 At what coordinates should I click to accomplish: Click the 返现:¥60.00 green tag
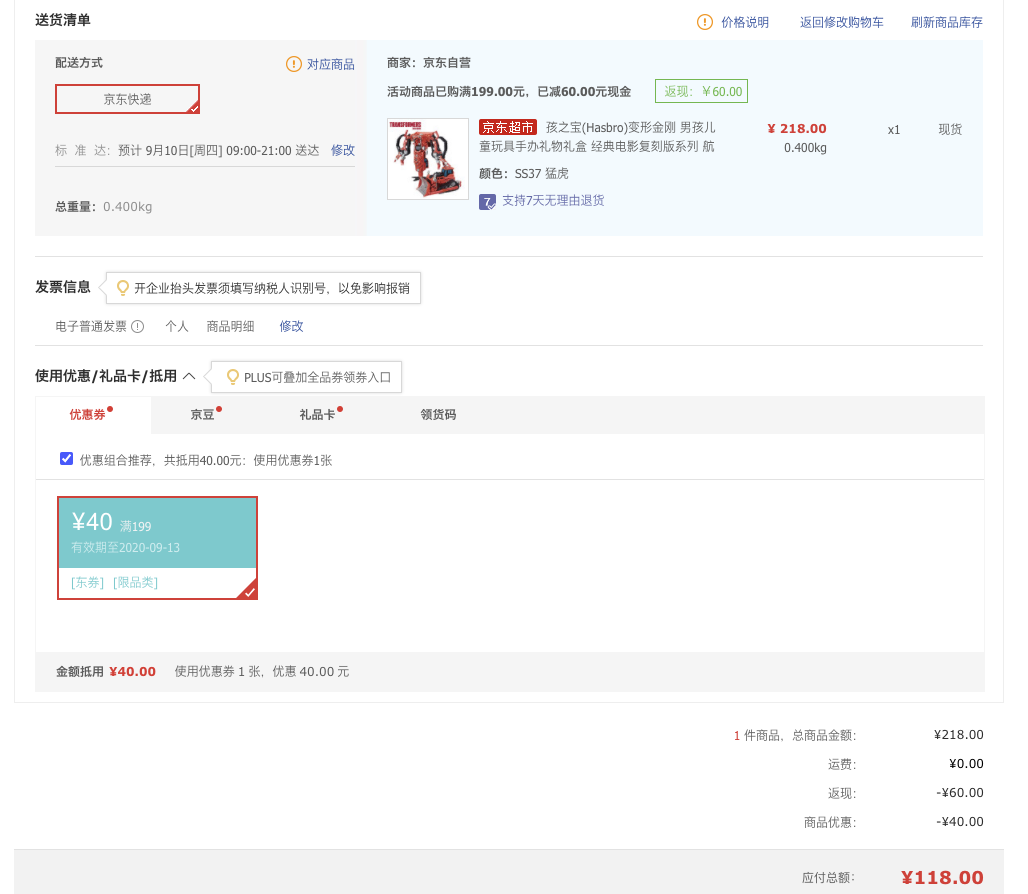click(702, 92)
